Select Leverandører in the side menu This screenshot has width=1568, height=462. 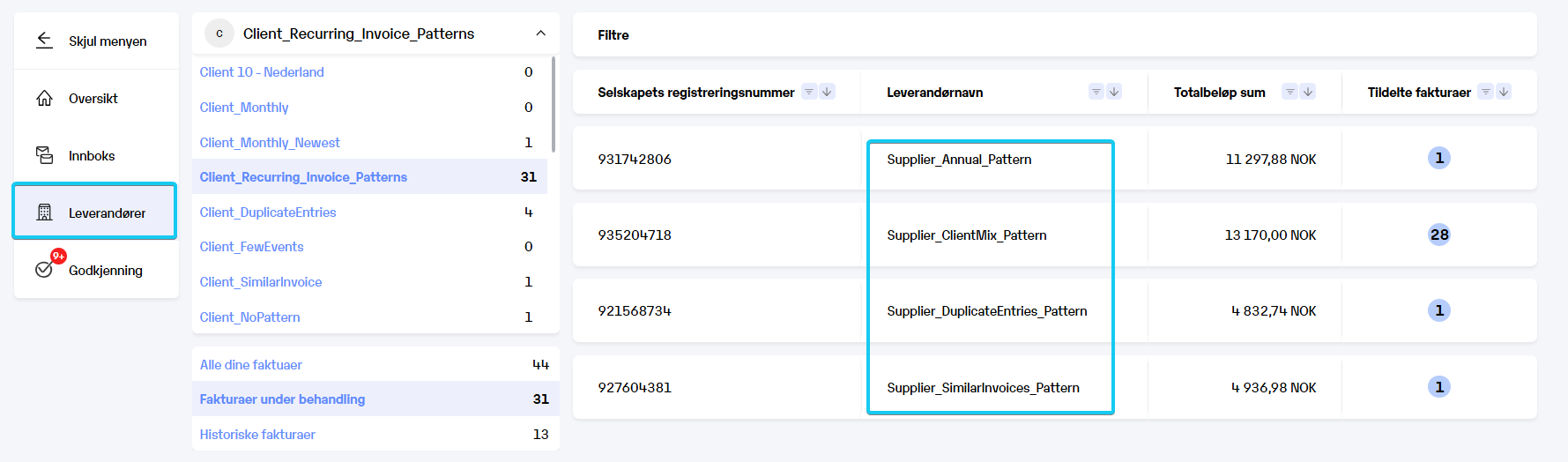coord(94,212)
